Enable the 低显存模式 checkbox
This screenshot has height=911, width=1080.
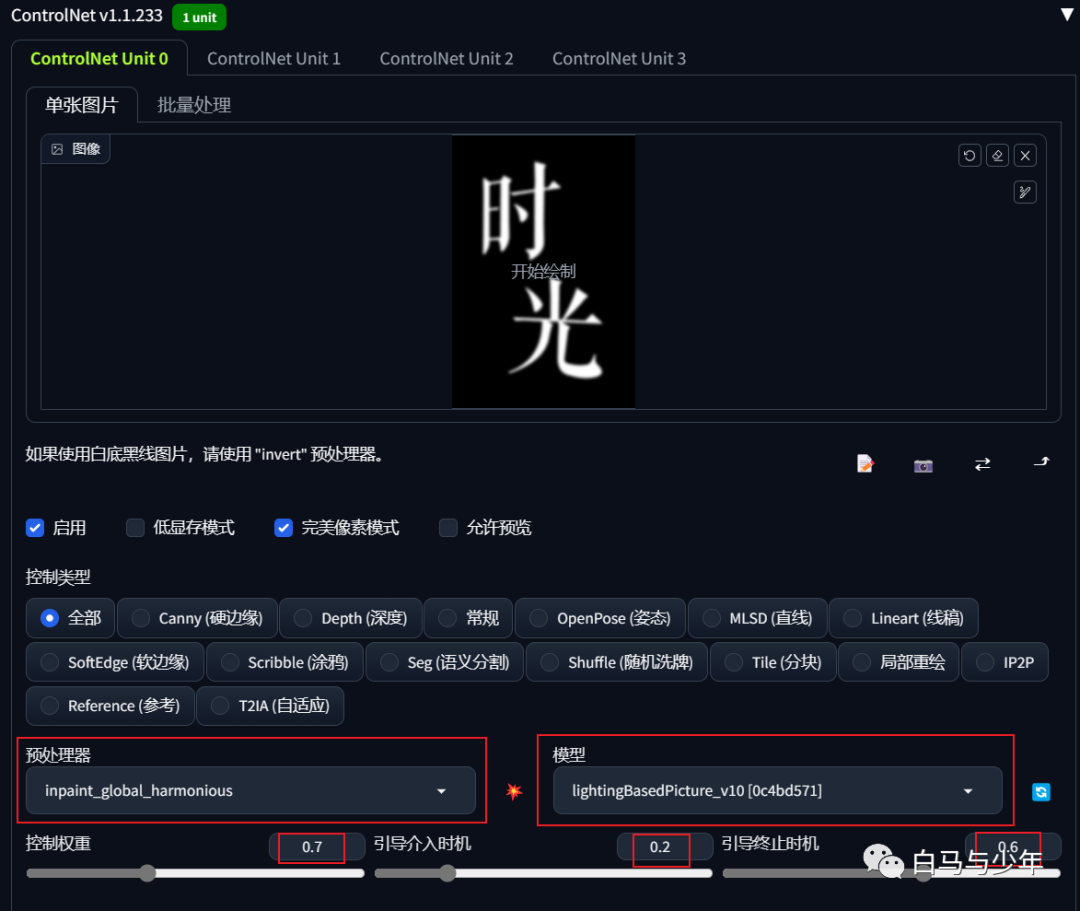click(x=135, y=528)
